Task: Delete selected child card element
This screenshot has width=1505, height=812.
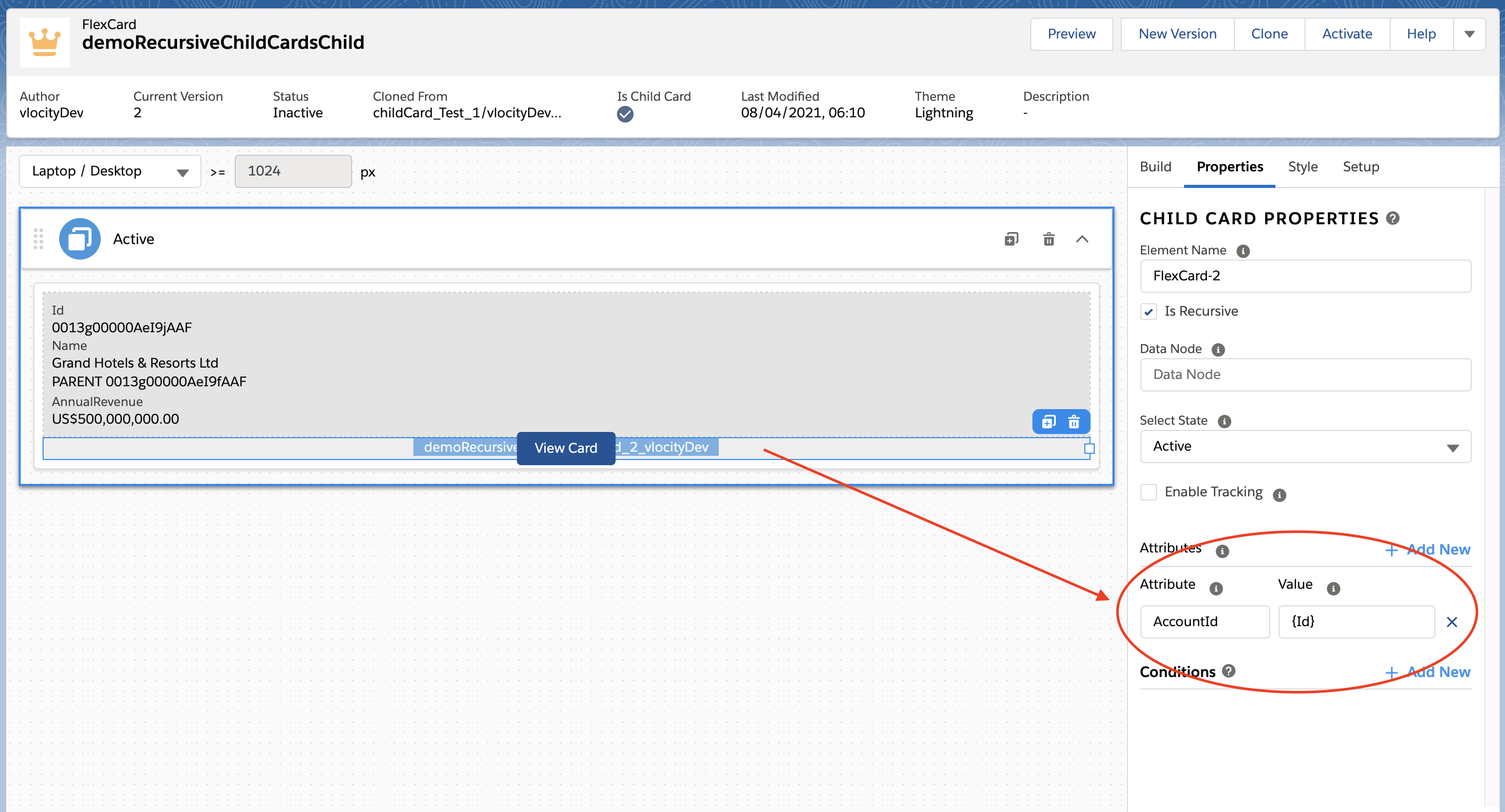Action: [1074, 422]
